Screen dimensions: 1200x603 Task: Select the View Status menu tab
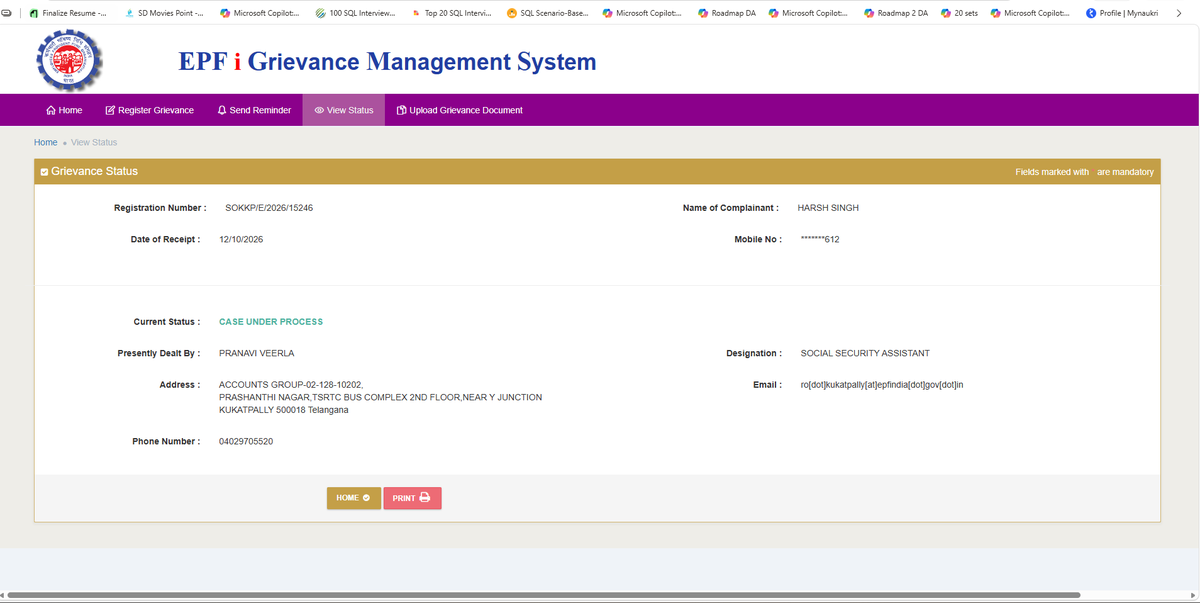coord(344,110)
